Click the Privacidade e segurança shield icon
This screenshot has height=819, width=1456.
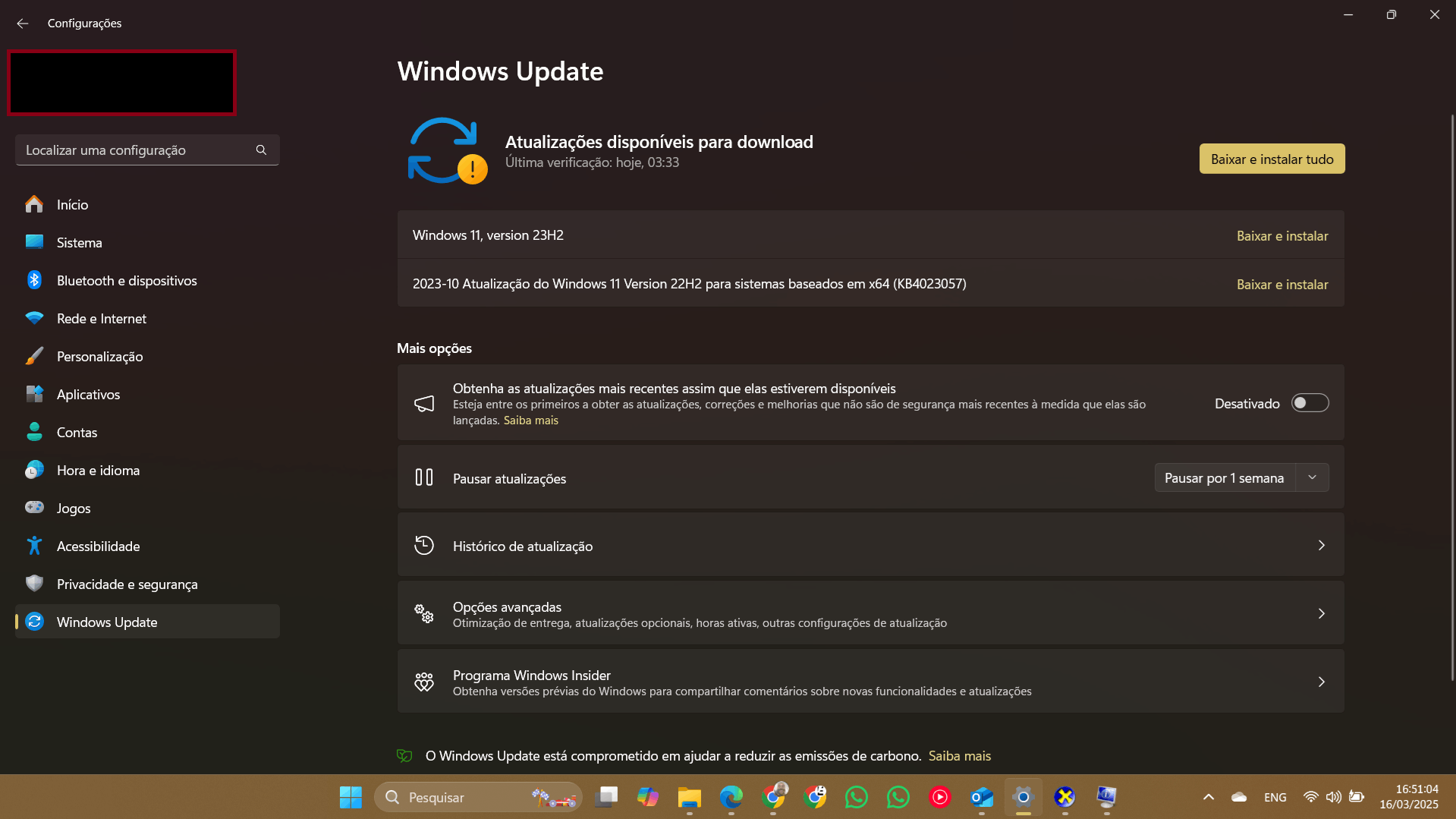pos(34,584)
